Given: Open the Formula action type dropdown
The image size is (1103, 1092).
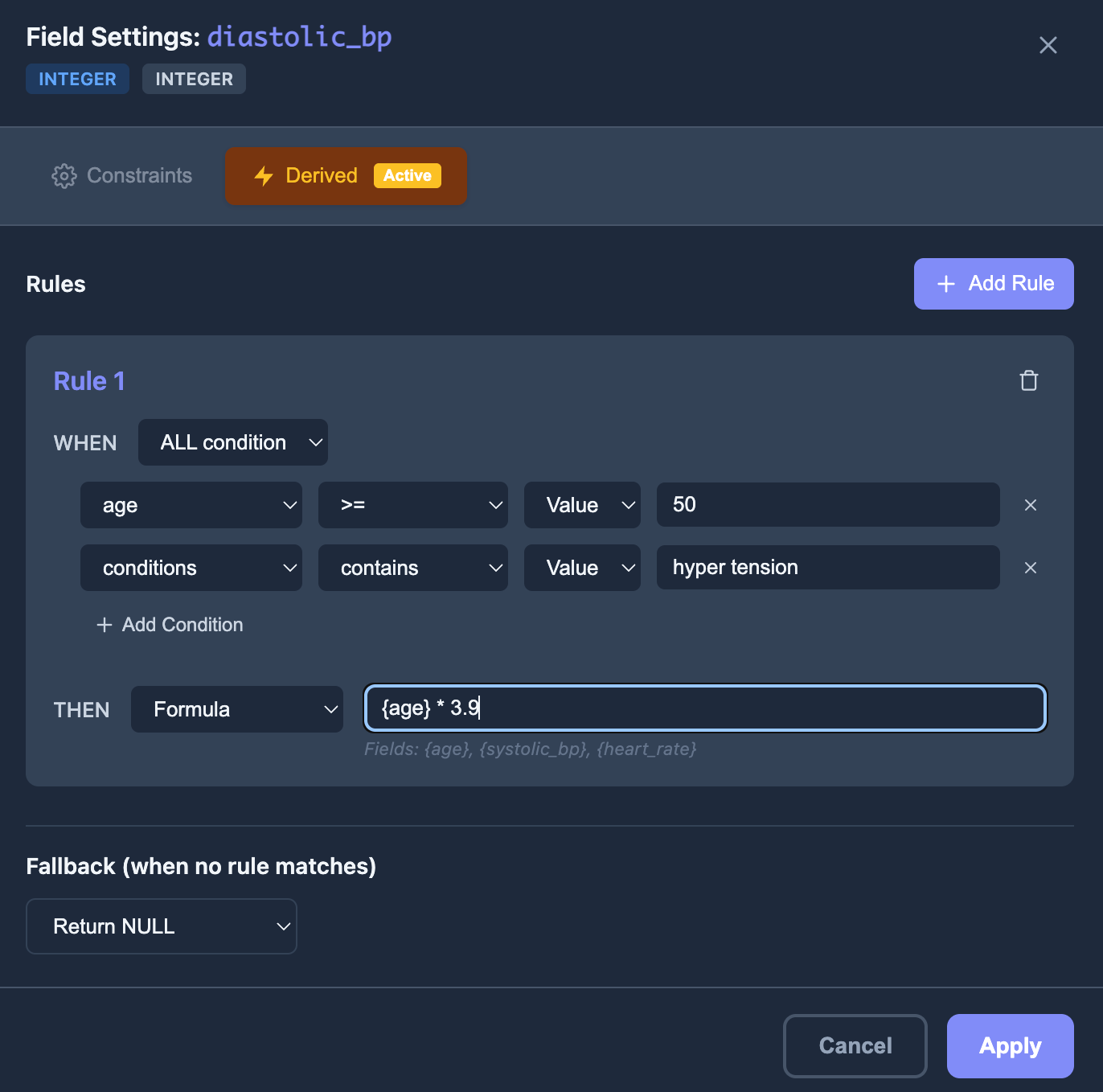Looking at the screenshot, I should point(236,709).
